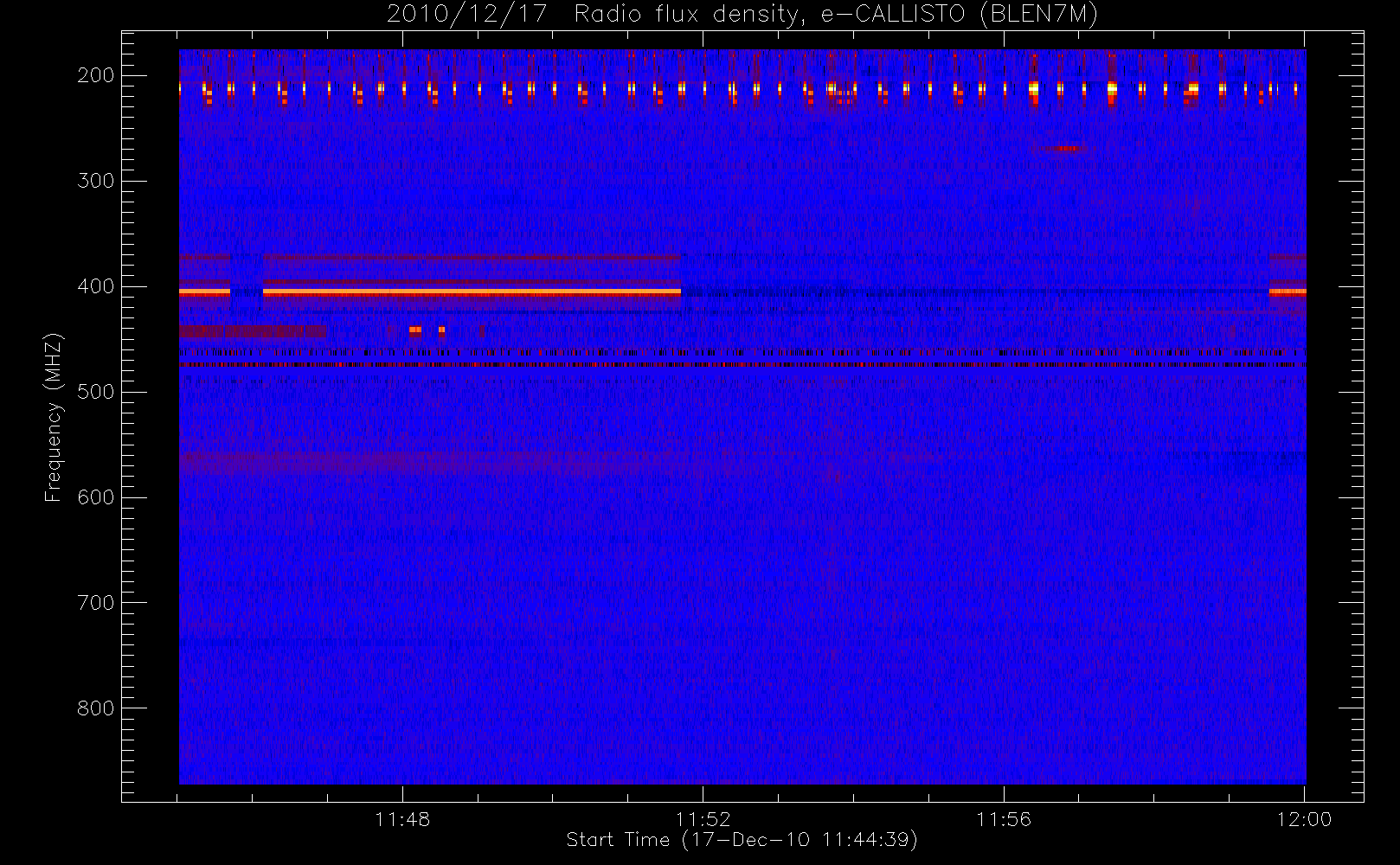
Task: Click the 300 frequency tick label
Action: pyautogui.click(x=96, y=181)
